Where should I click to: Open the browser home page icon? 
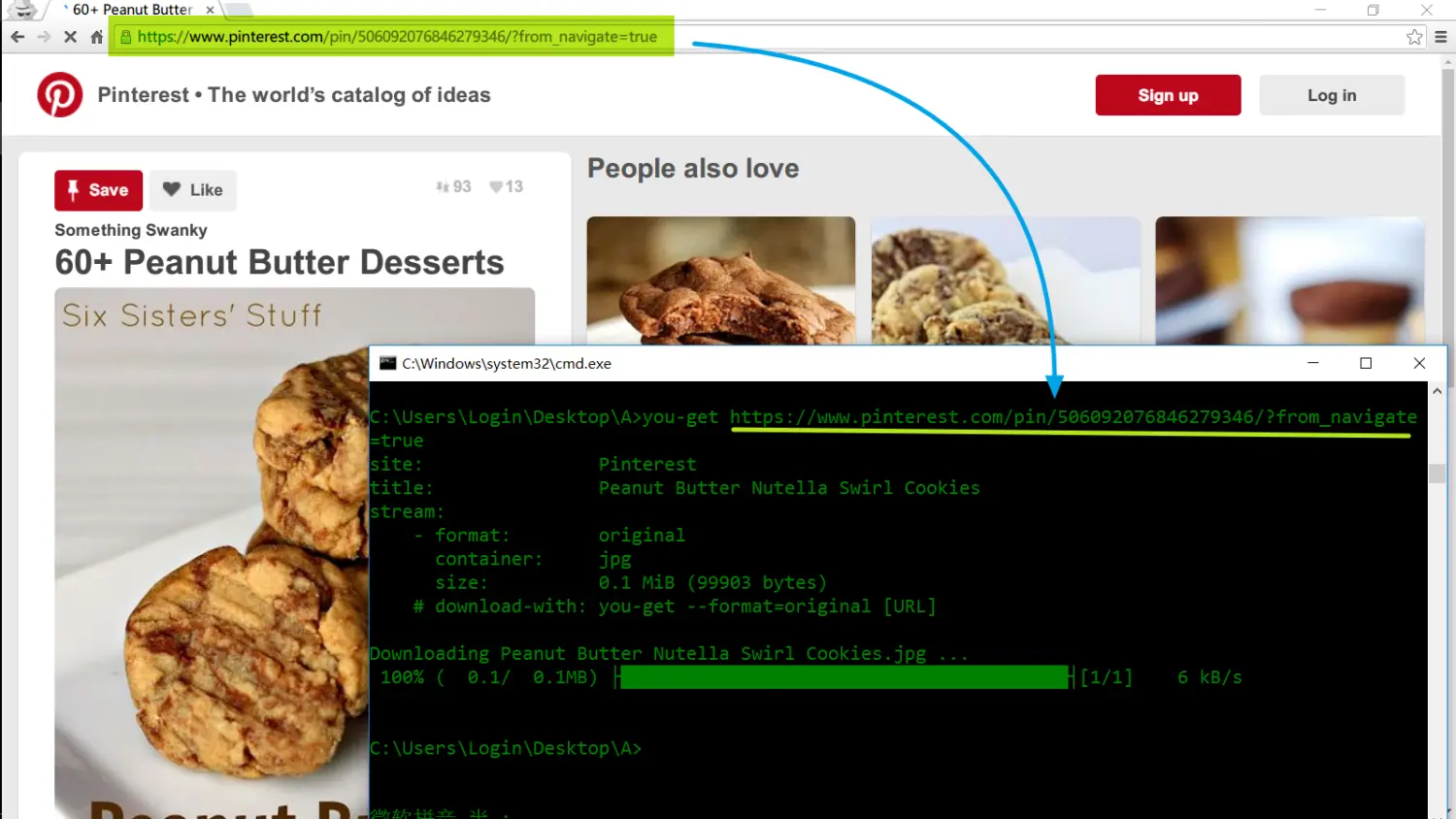click(96, 37)
